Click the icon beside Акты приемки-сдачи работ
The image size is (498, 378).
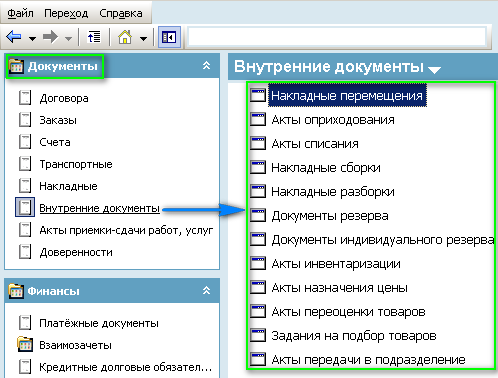[x=25, y=230]
